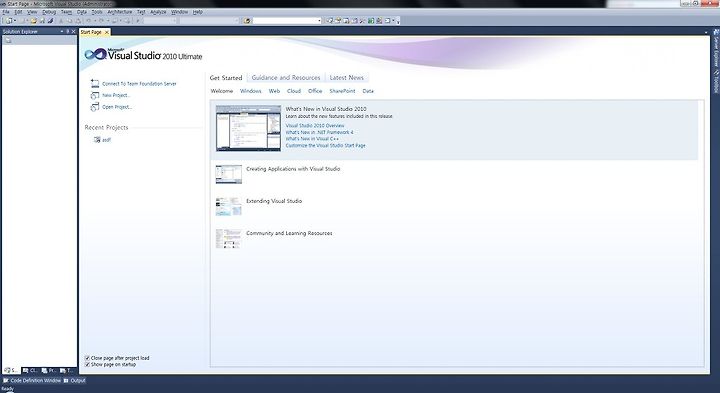Open the Analyze menu
Screen dimensions: 720x393
(158, 12)
